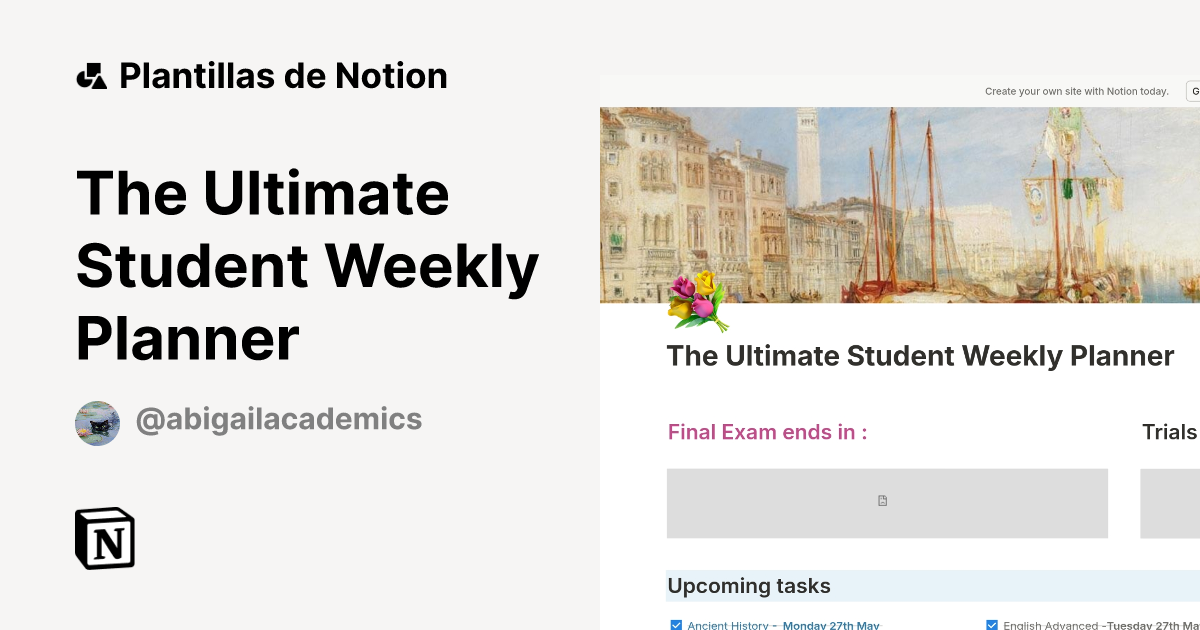
Task: Click the image placeholder icon in Final Exam block
Action: [883, 500]
